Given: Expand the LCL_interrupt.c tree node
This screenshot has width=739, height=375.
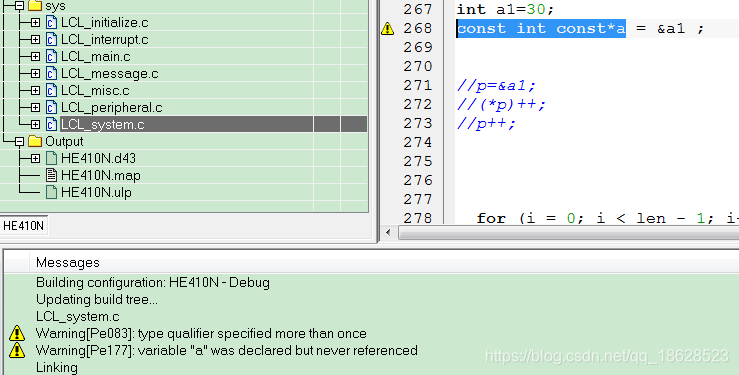Looking at the screenshot, I should 35,40.
